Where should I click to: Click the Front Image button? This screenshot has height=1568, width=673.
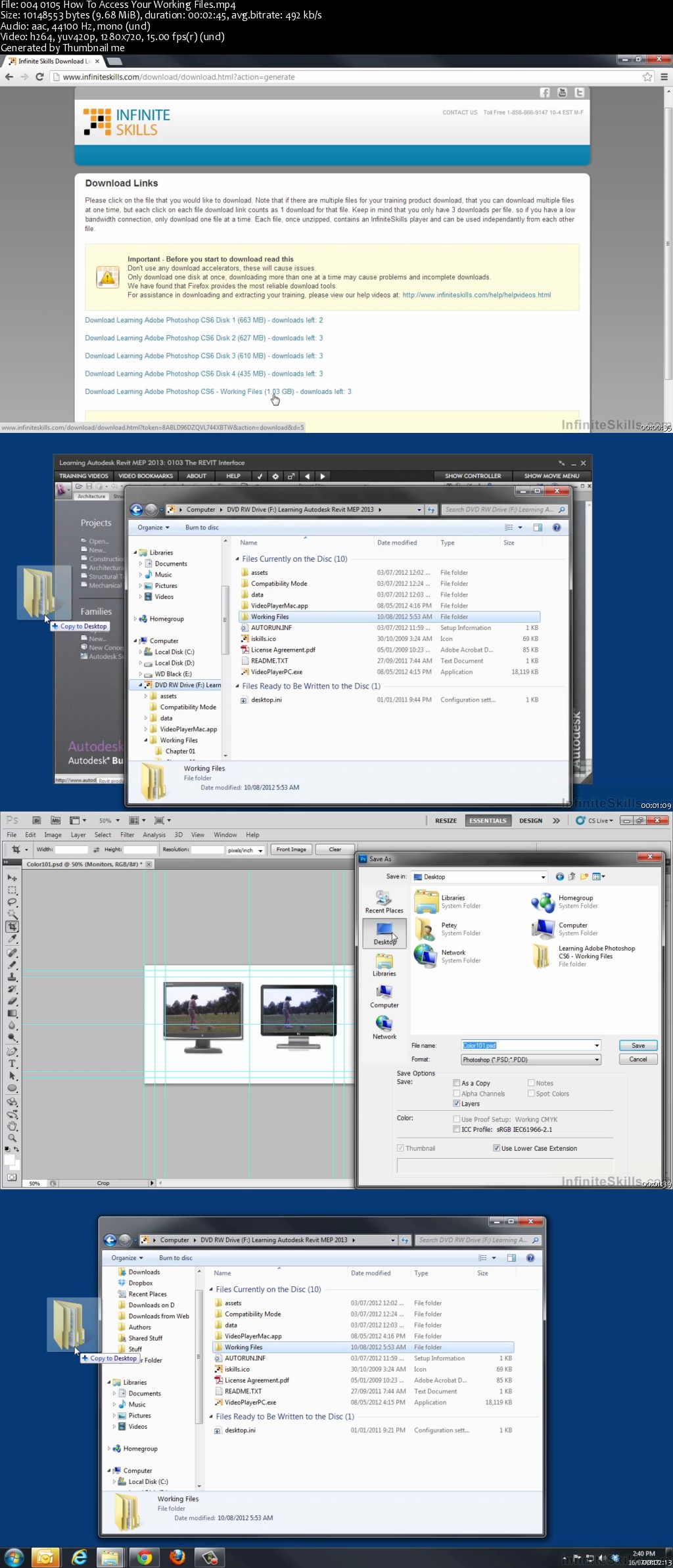(x=291, y=849)
